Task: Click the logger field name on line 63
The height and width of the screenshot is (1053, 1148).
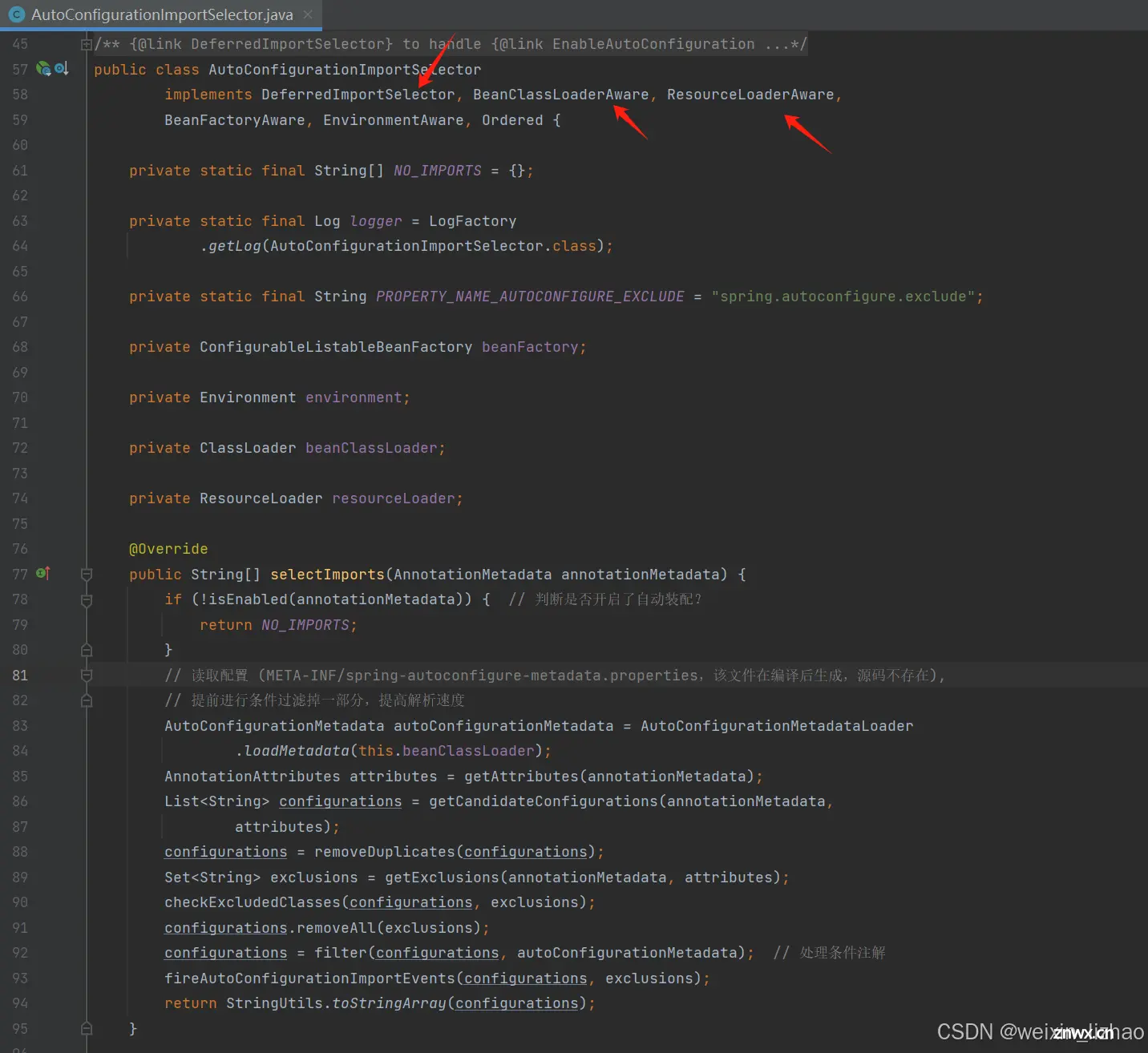Action: 376,221
